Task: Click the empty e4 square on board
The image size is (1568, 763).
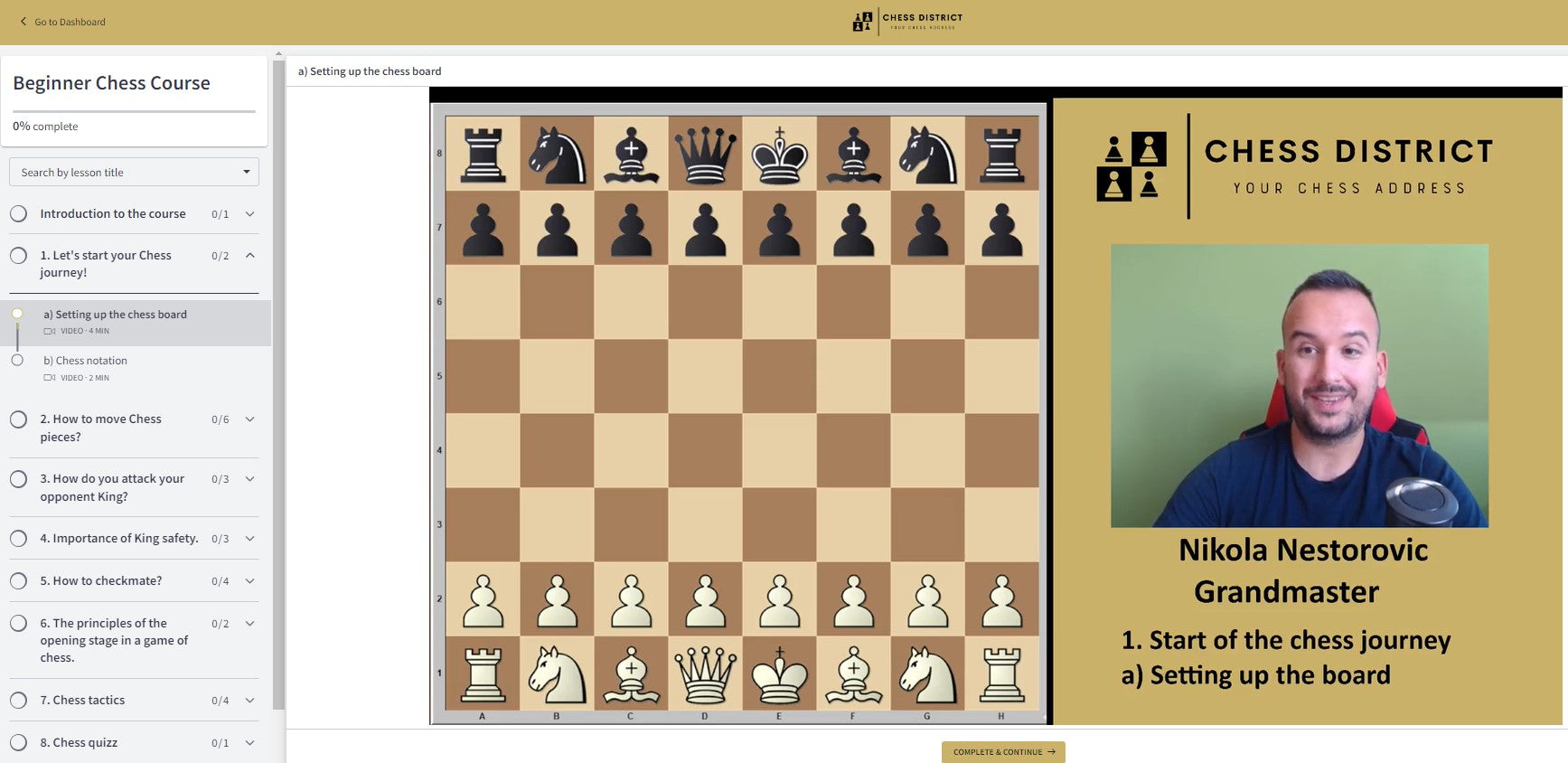Action: 779,451
